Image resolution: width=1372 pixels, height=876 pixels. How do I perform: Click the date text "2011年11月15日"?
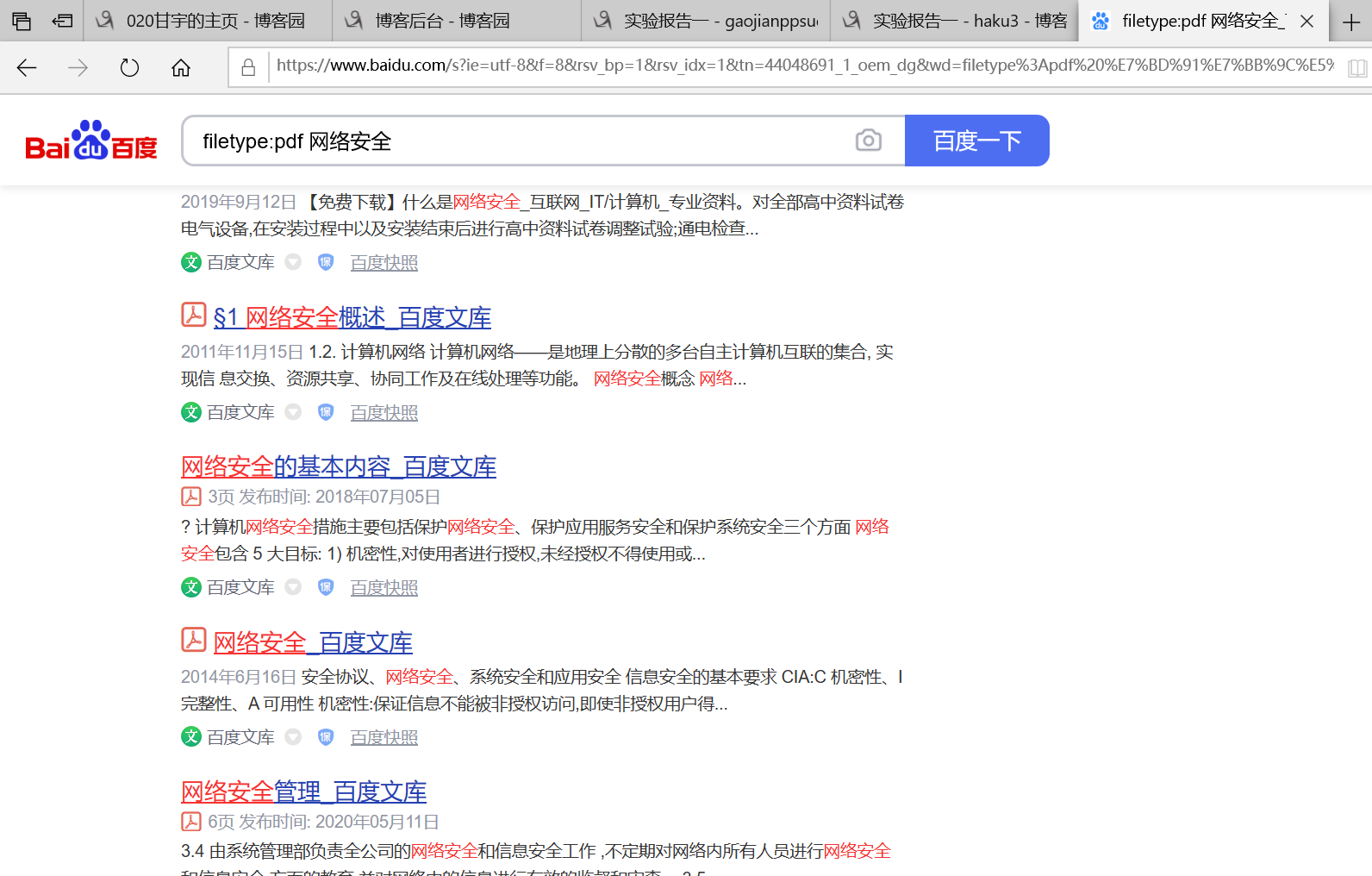(242, 352)
